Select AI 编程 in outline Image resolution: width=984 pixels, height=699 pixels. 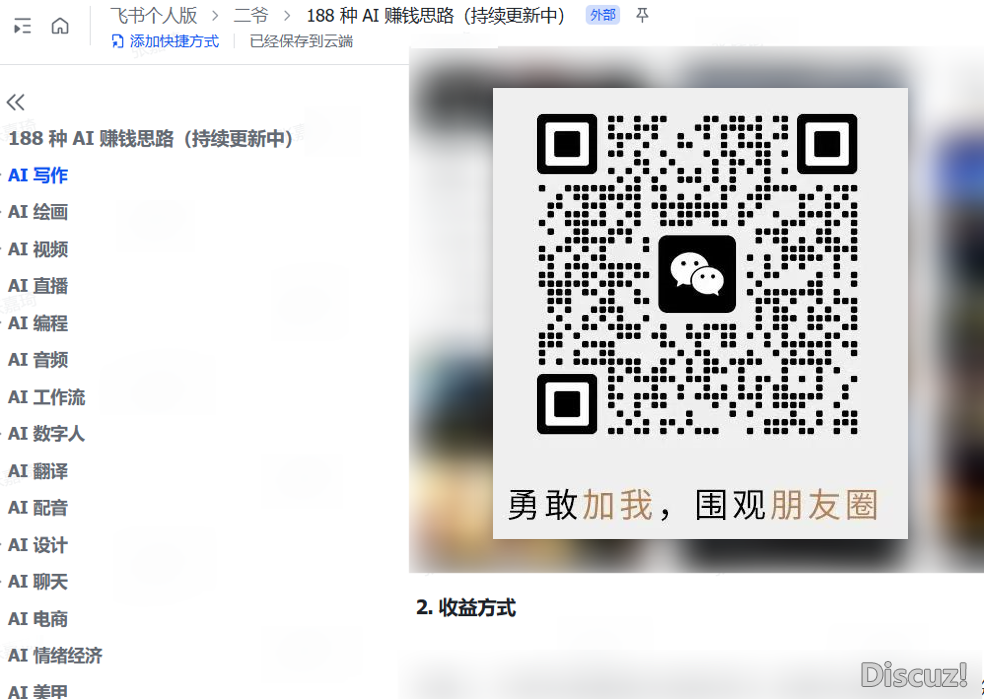click(38, 323)
